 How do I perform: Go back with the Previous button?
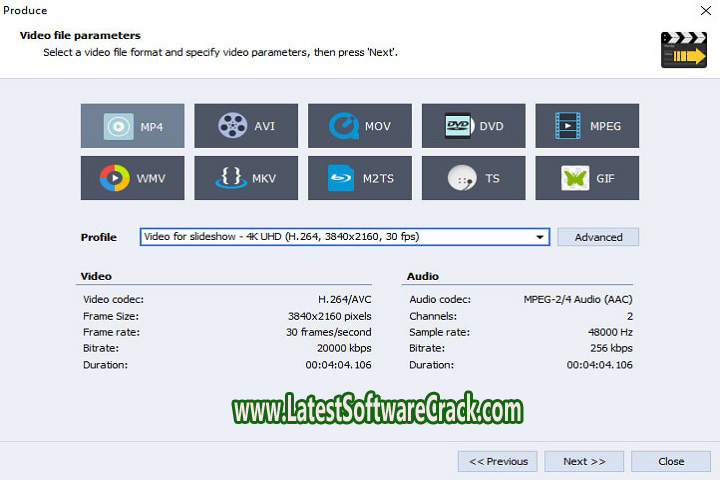pos(497,461)
